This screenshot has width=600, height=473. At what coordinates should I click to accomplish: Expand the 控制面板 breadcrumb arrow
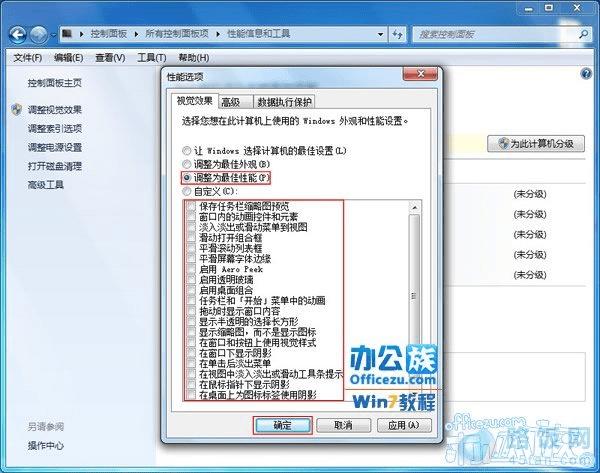coord(136,34)
